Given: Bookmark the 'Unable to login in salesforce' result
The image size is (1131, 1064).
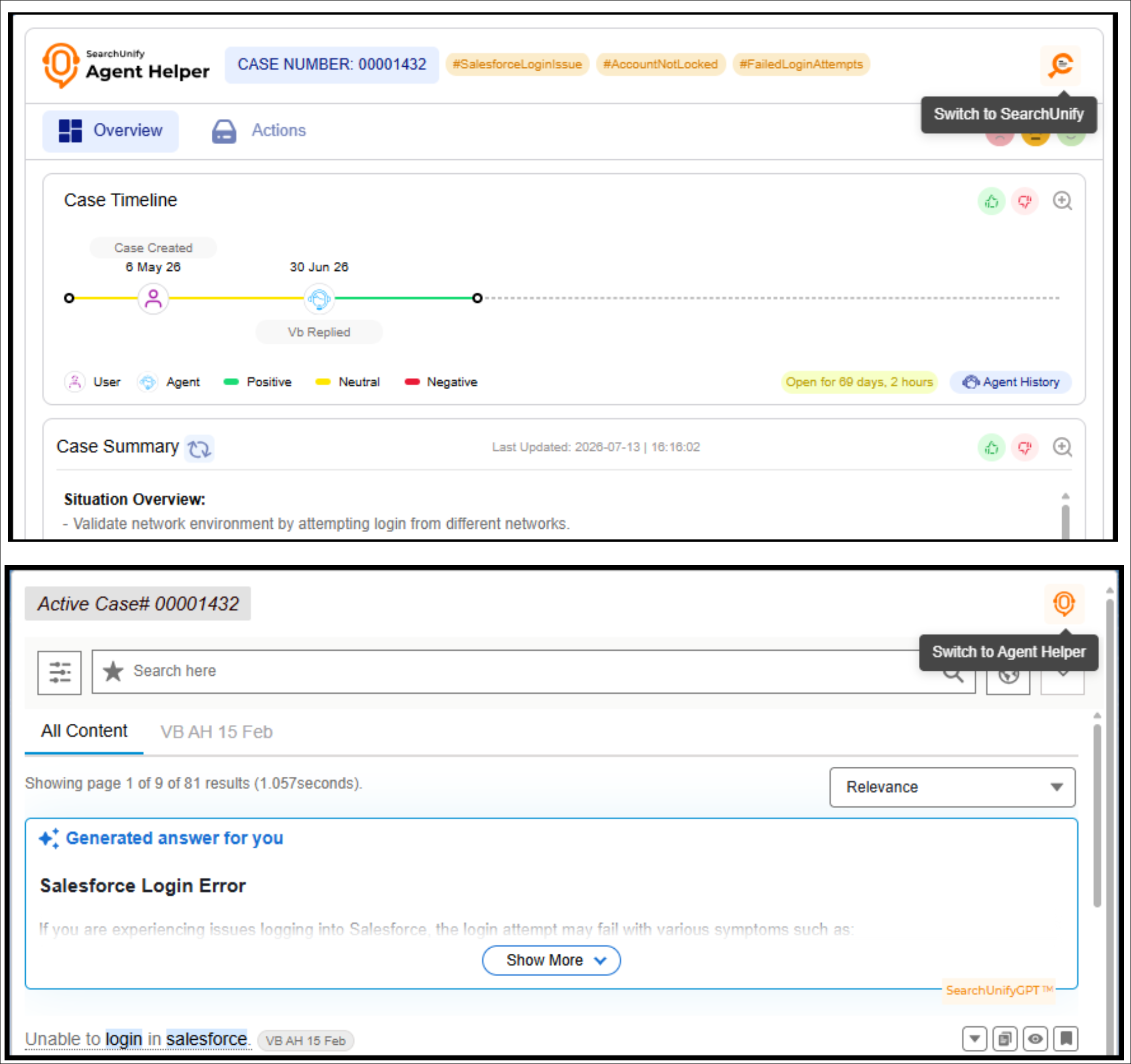Looking at the screenshot, I should point(1066,1040).
